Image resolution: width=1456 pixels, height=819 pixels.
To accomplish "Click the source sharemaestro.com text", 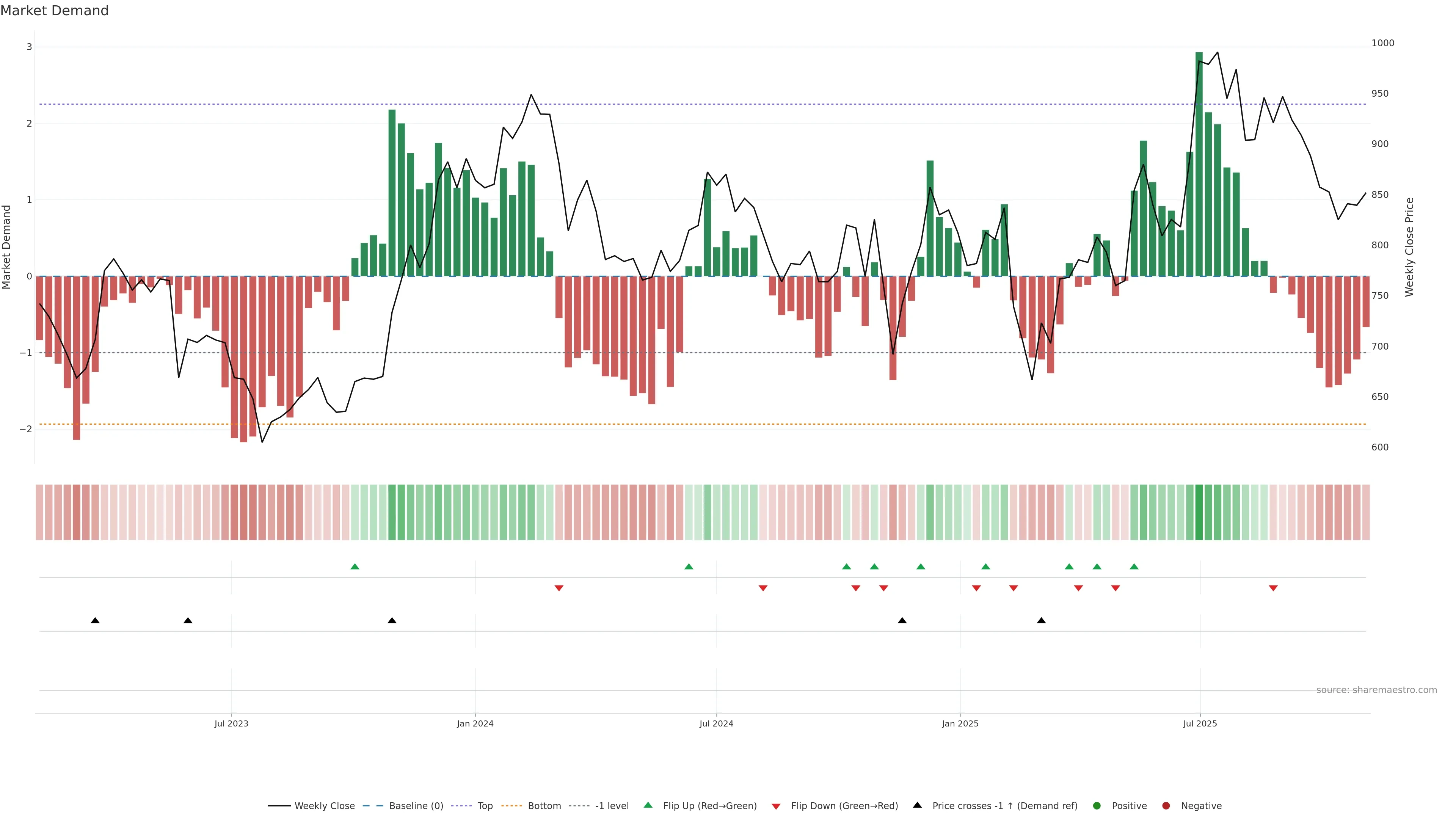I will pyautogui.click(x=1376, y=690).
